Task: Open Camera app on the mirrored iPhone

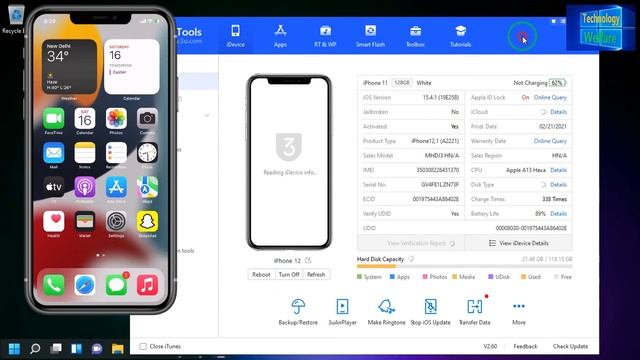Action: [x=147, y=119]
